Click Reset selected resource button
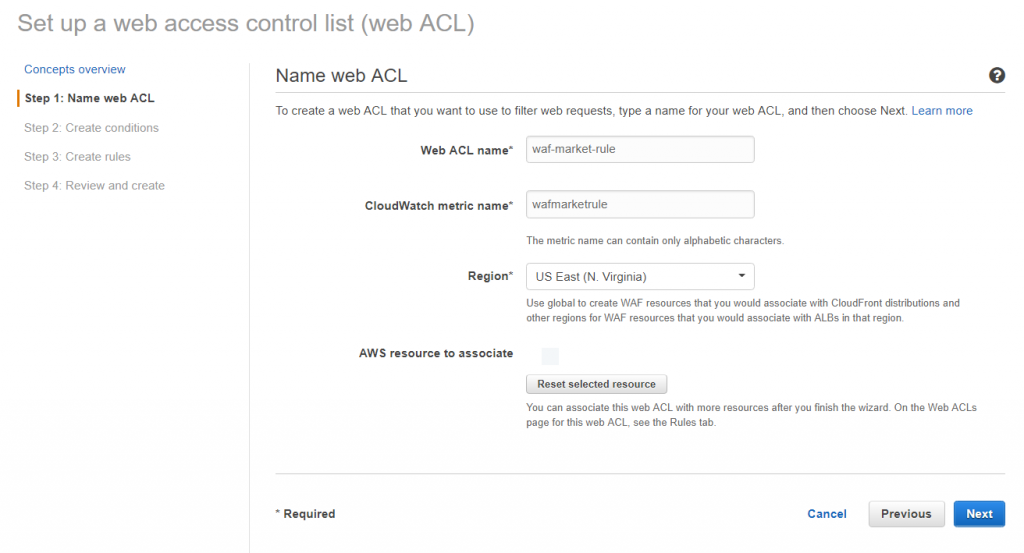 pos(596,384)
